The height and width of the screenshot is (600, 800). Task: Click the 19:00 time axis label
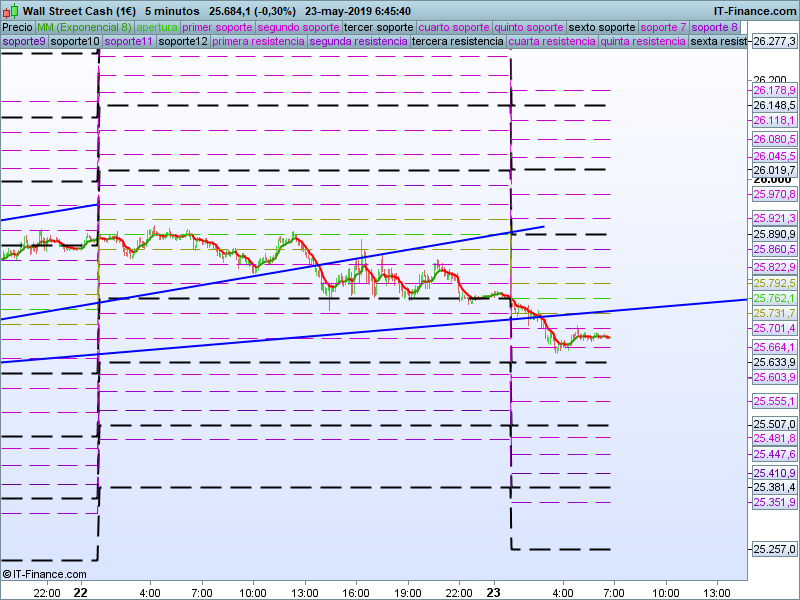[x=408, y=593]
